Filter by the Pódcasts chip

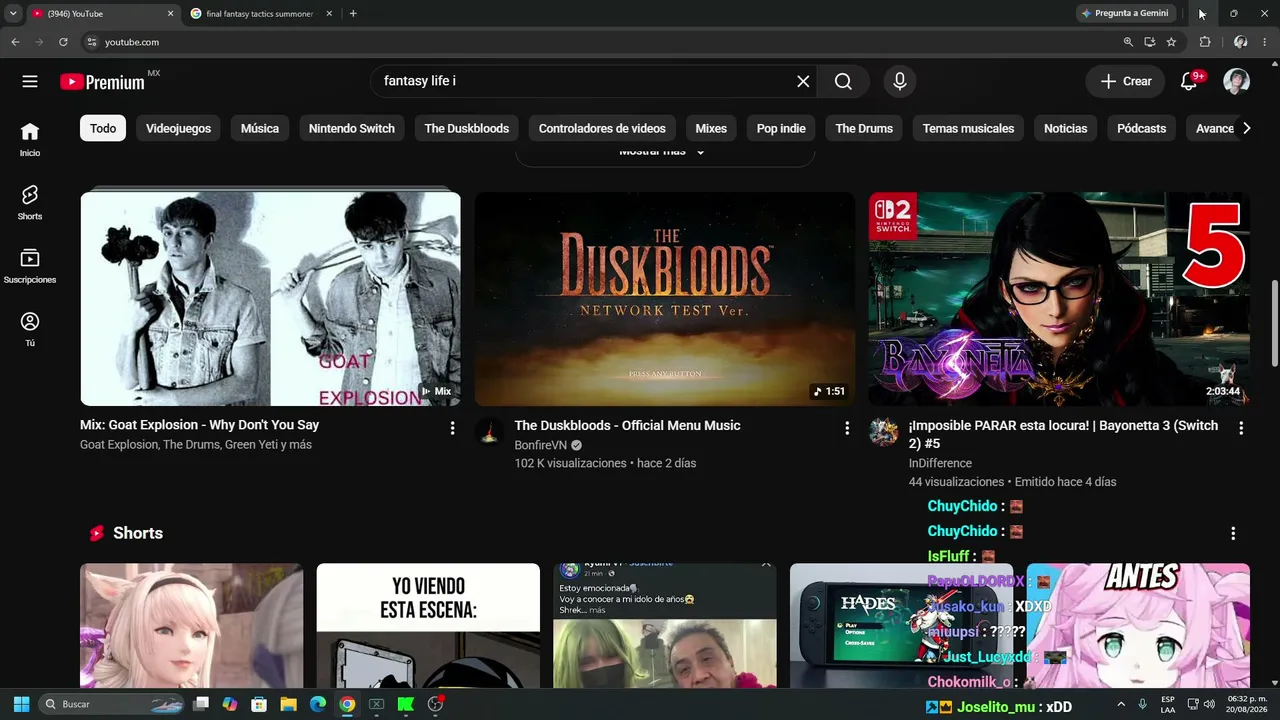1142,128
